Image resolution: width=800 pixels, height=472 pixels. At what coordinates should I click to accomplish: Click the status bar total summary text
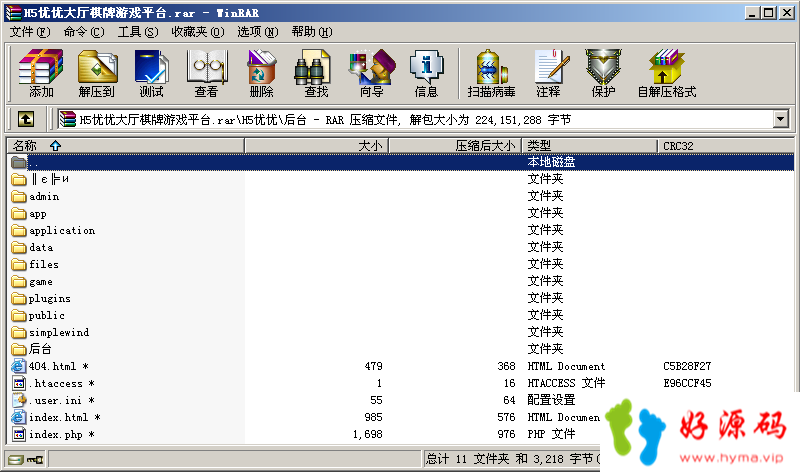pyautogui.click(x=512, y=459)
